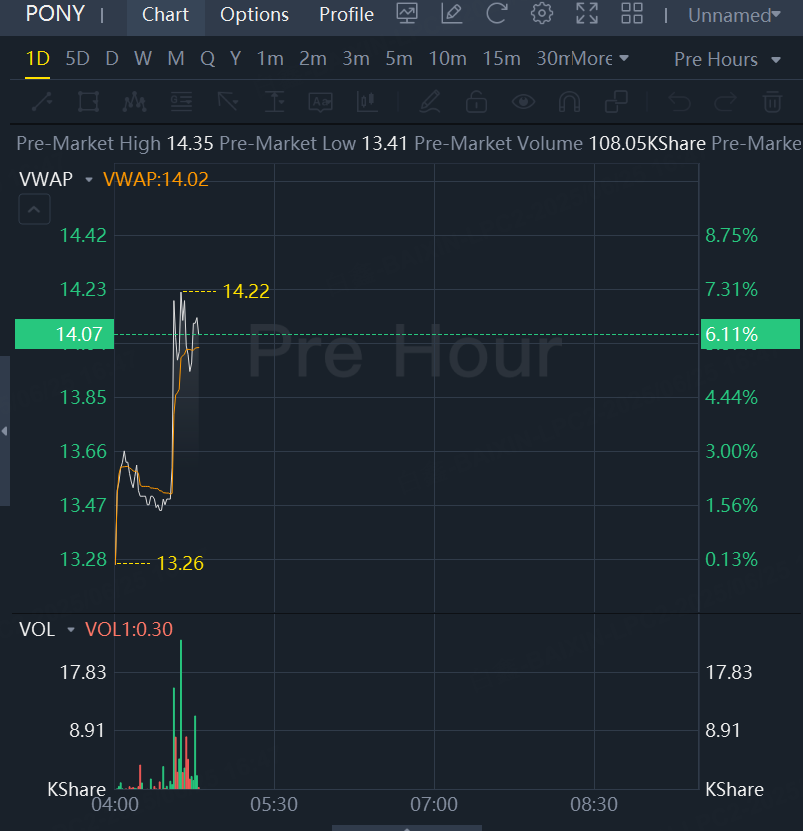Click the trash delete drawings icon
The image size is (803, 831).
point(772,101)
